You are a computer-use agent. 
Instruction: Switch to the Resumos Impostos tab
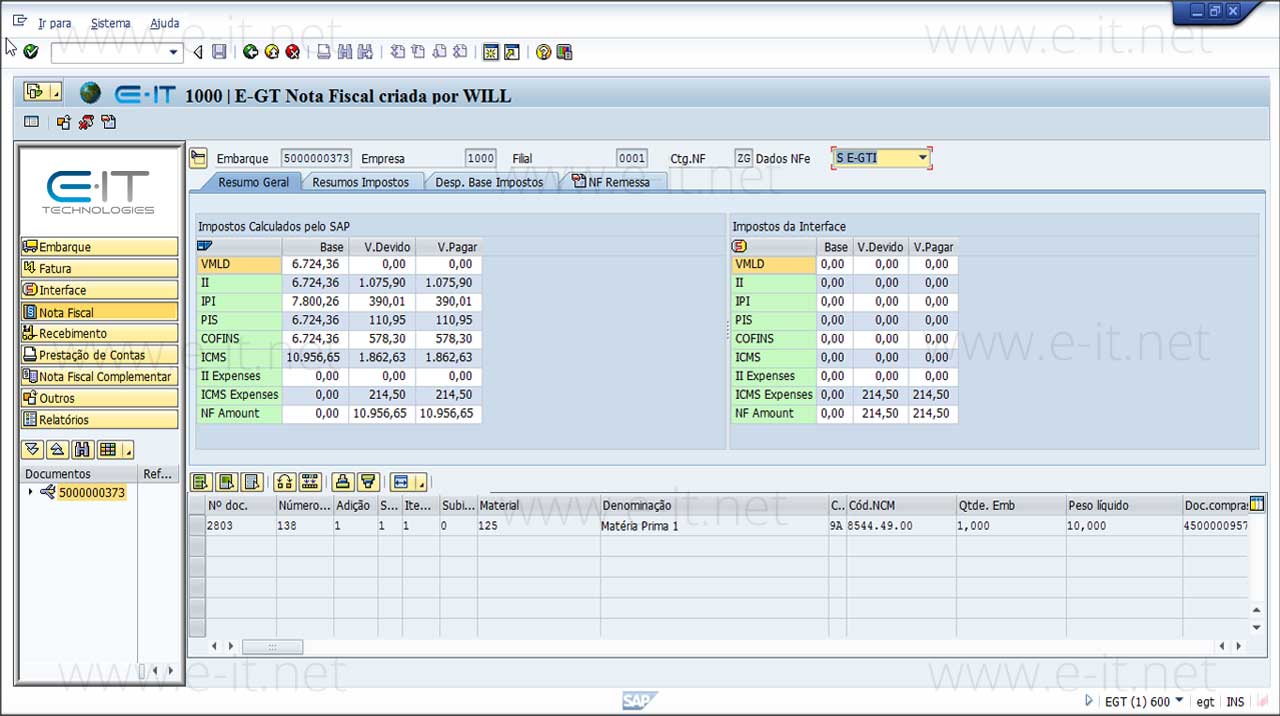pos(361,182)
